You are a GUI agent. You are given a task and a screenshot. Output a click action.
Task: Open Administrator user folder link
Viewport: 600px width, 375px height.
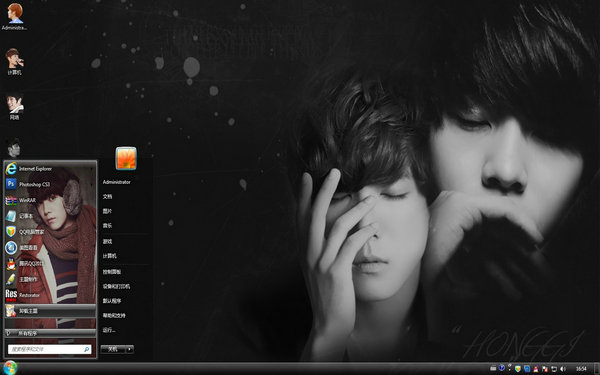click(116, 182)
